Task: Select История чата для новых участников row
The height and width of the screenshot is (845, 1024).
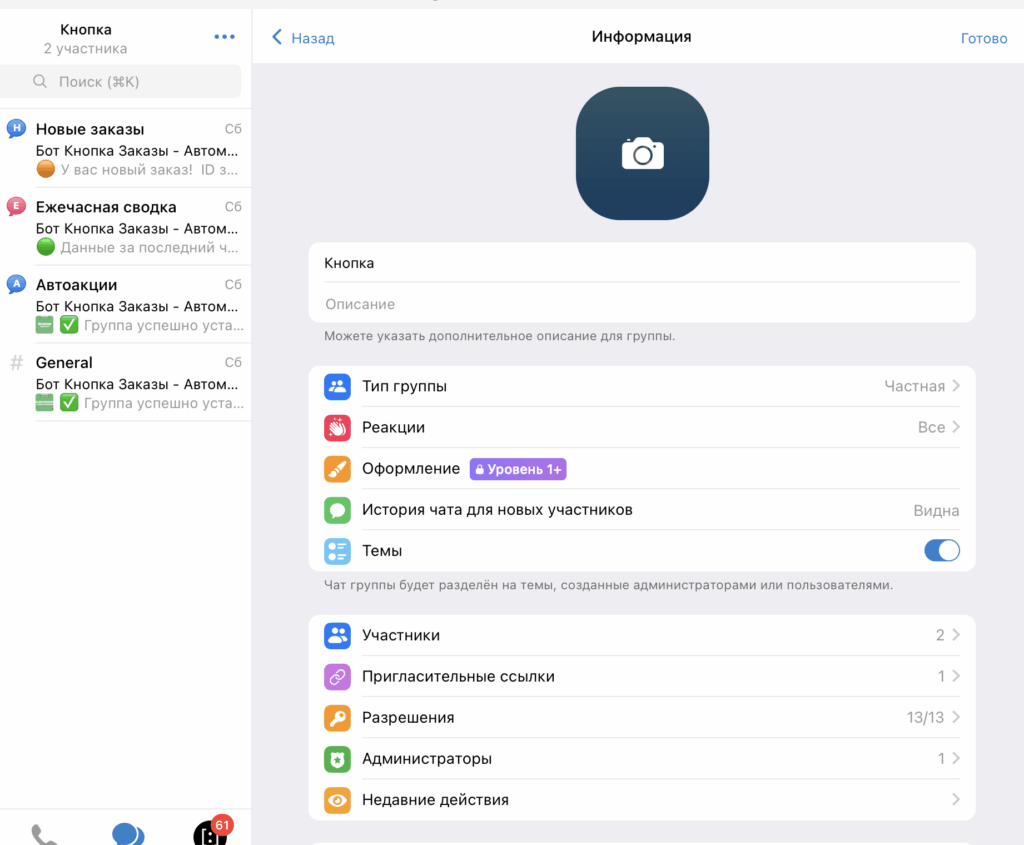Action: point(642,509)
